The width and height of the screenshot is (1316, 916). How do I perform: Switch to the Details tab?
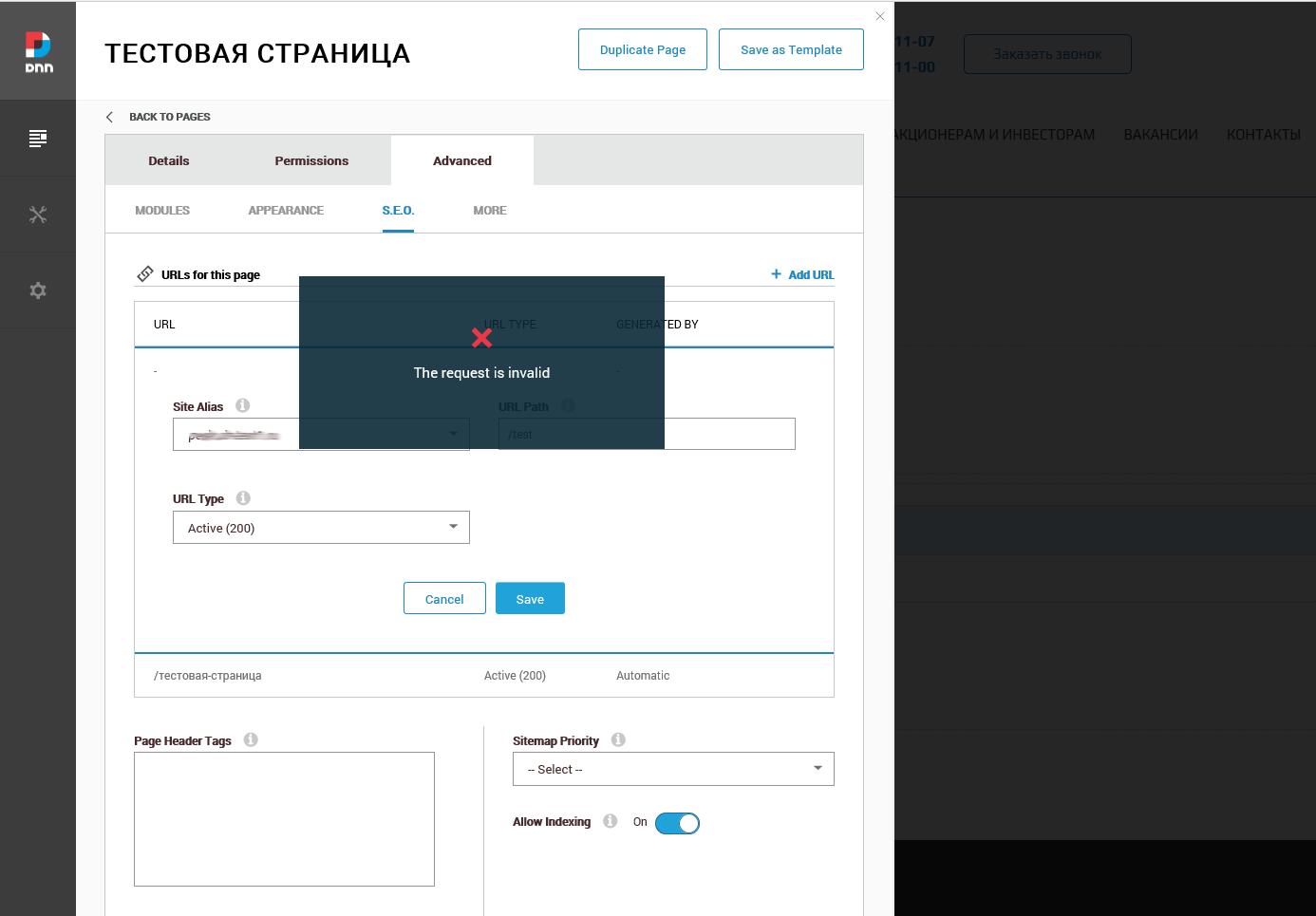169,160
